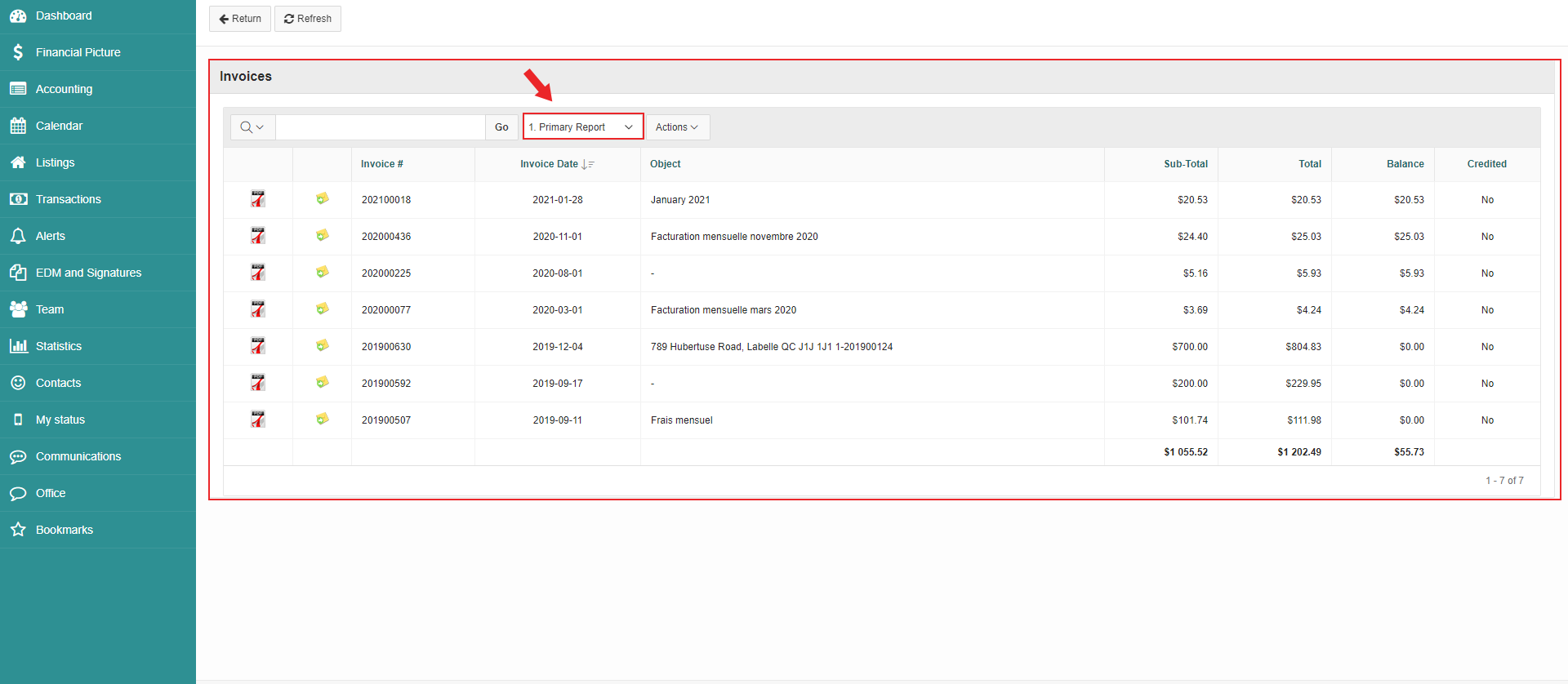Click the payment icon for invoice 201900507
Viewport: 1568px width, 684px height.
point(323,420)
